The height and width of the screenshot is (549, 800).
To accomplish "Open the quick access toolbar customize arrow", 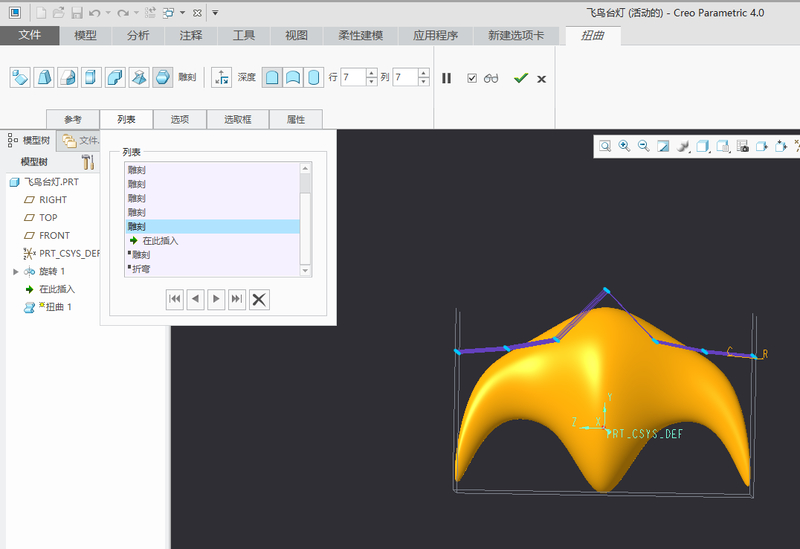I will click(215, 13).
